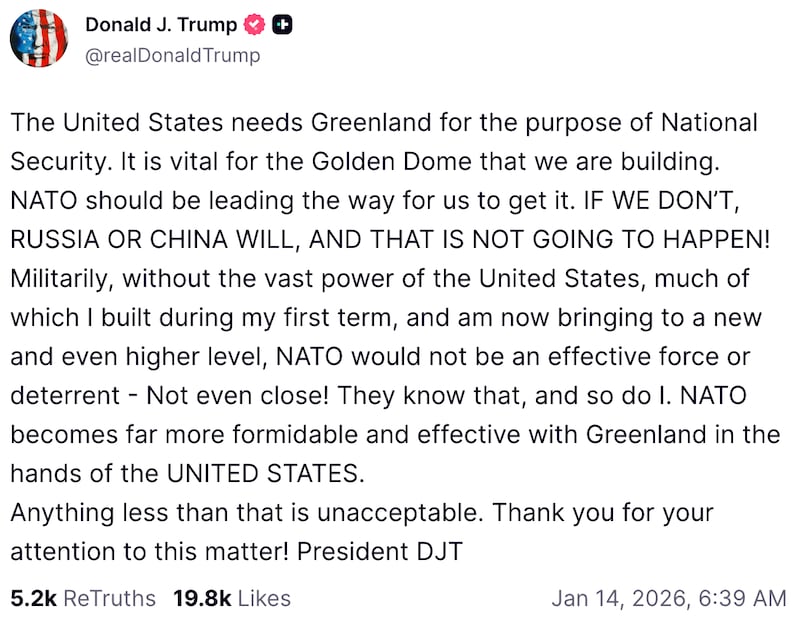
Task: Click the @realDonaldTrump handle
Action: [x=172, y=57]
